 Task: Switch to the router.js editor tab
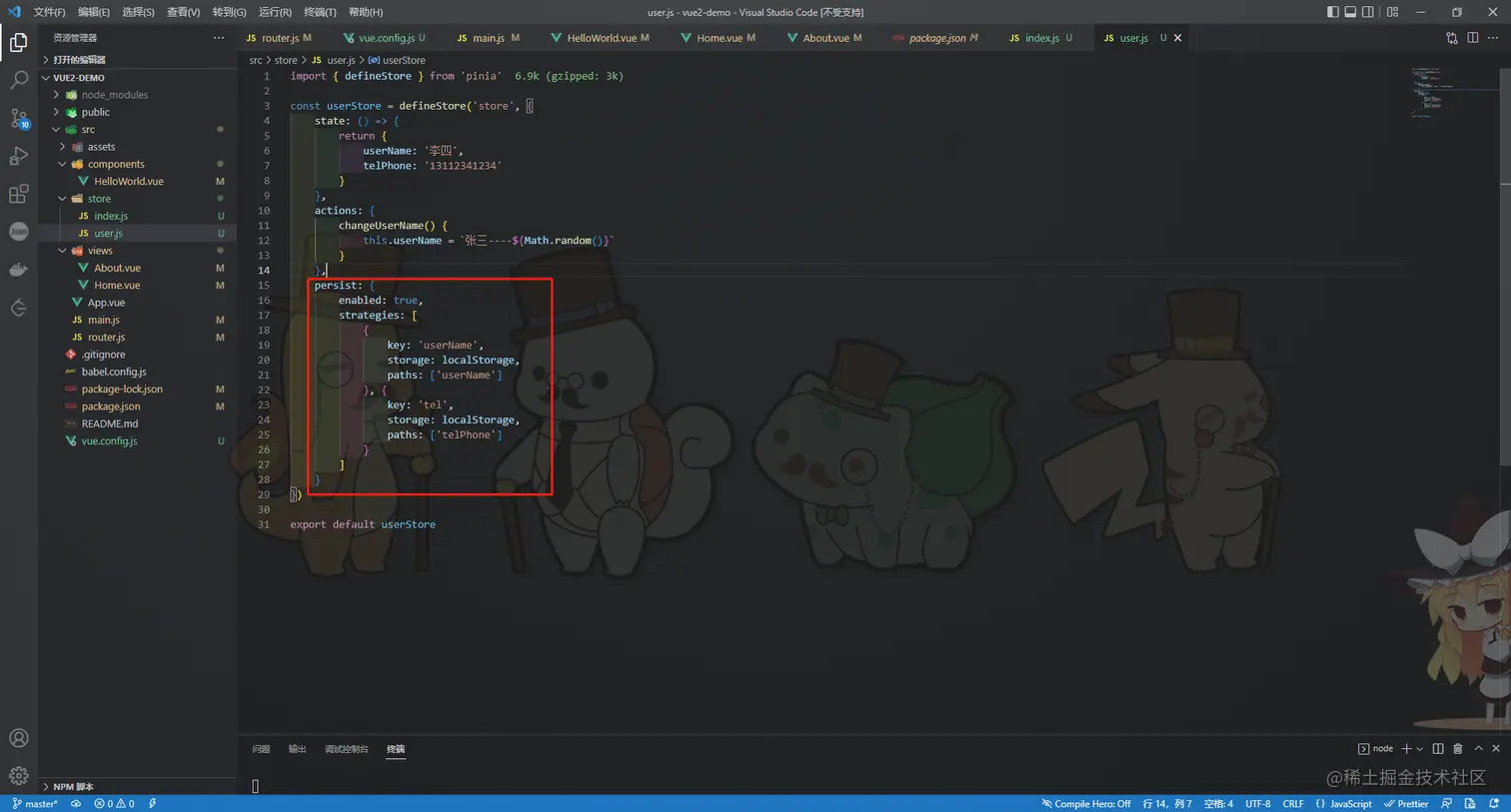[x=280, y=38]
